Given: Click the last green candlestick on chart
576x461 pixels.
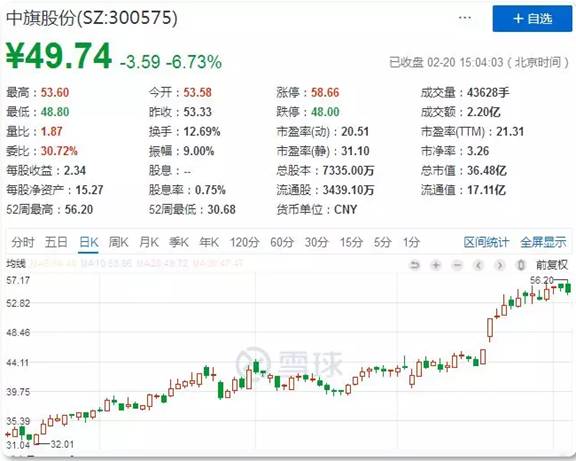Looking at the screenshot, I should coord(568,288).
